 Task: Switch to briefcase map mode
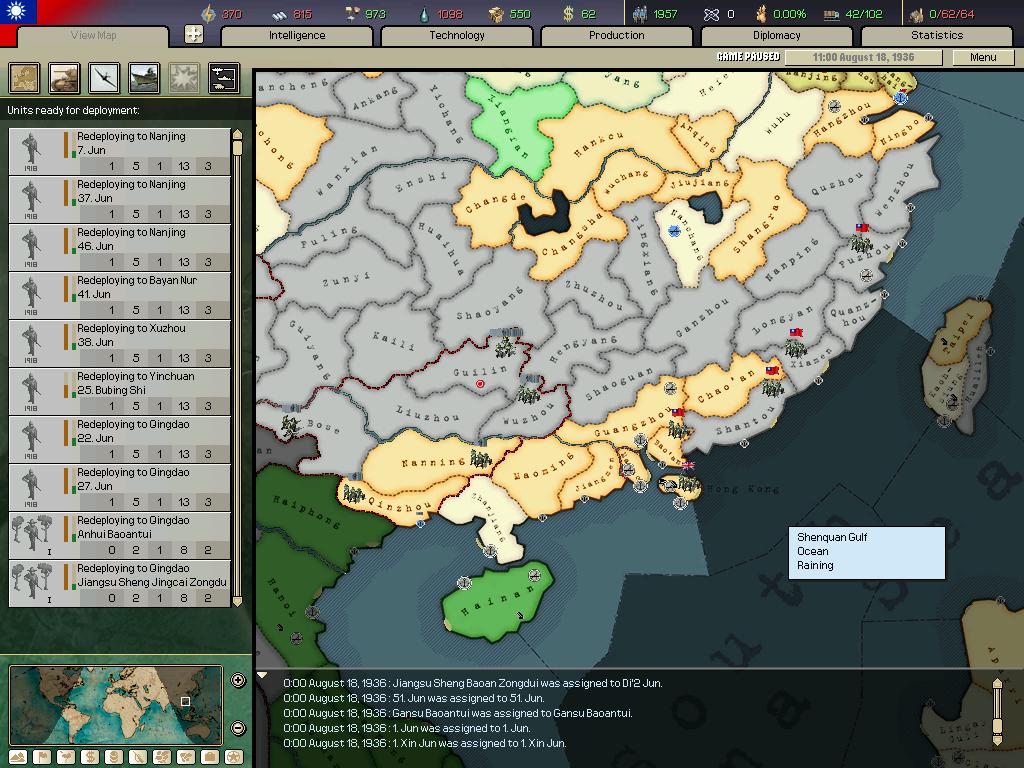(210, 757)
